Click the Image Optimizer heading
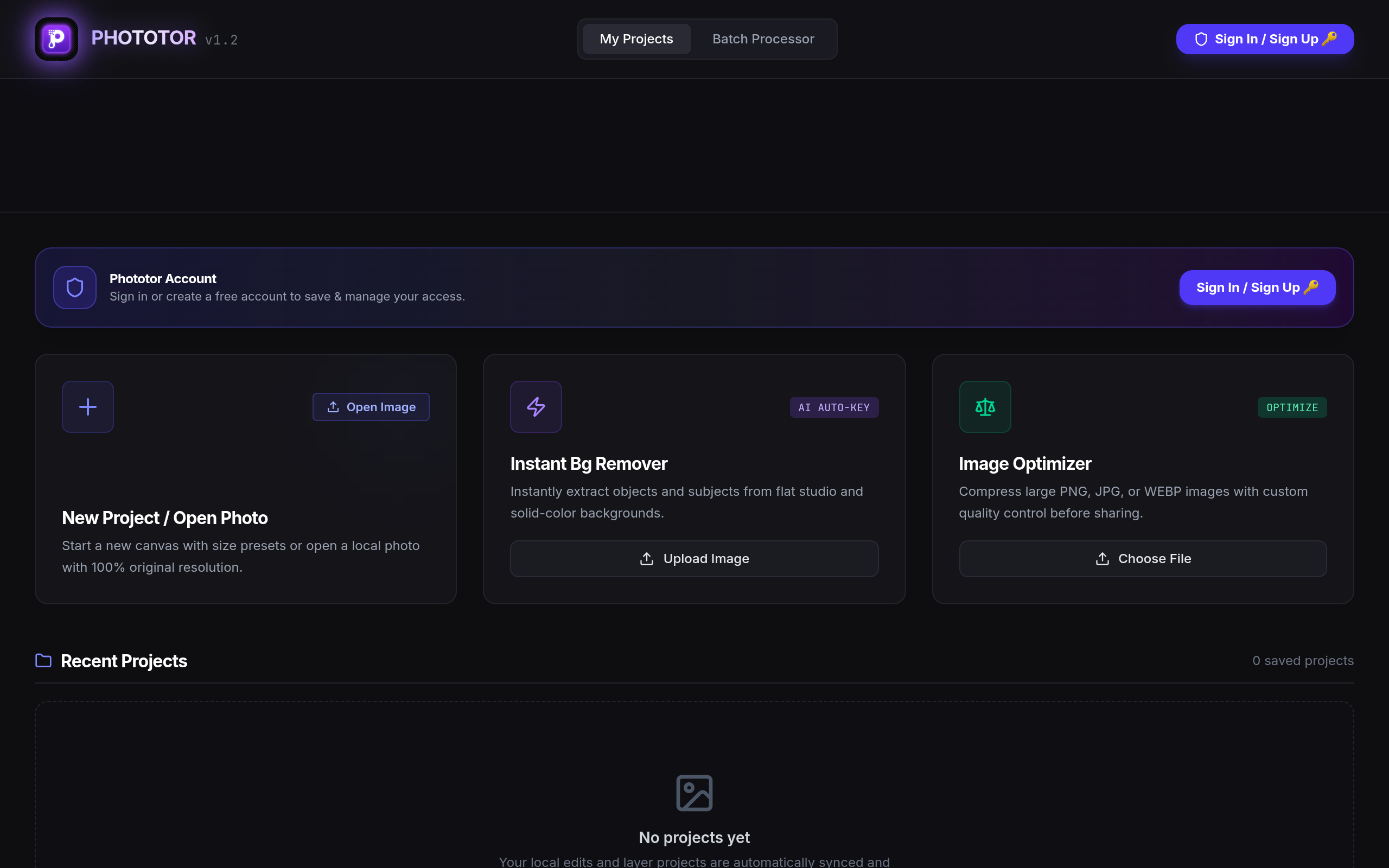The image size is (1389, 868). click(1025, 464)
